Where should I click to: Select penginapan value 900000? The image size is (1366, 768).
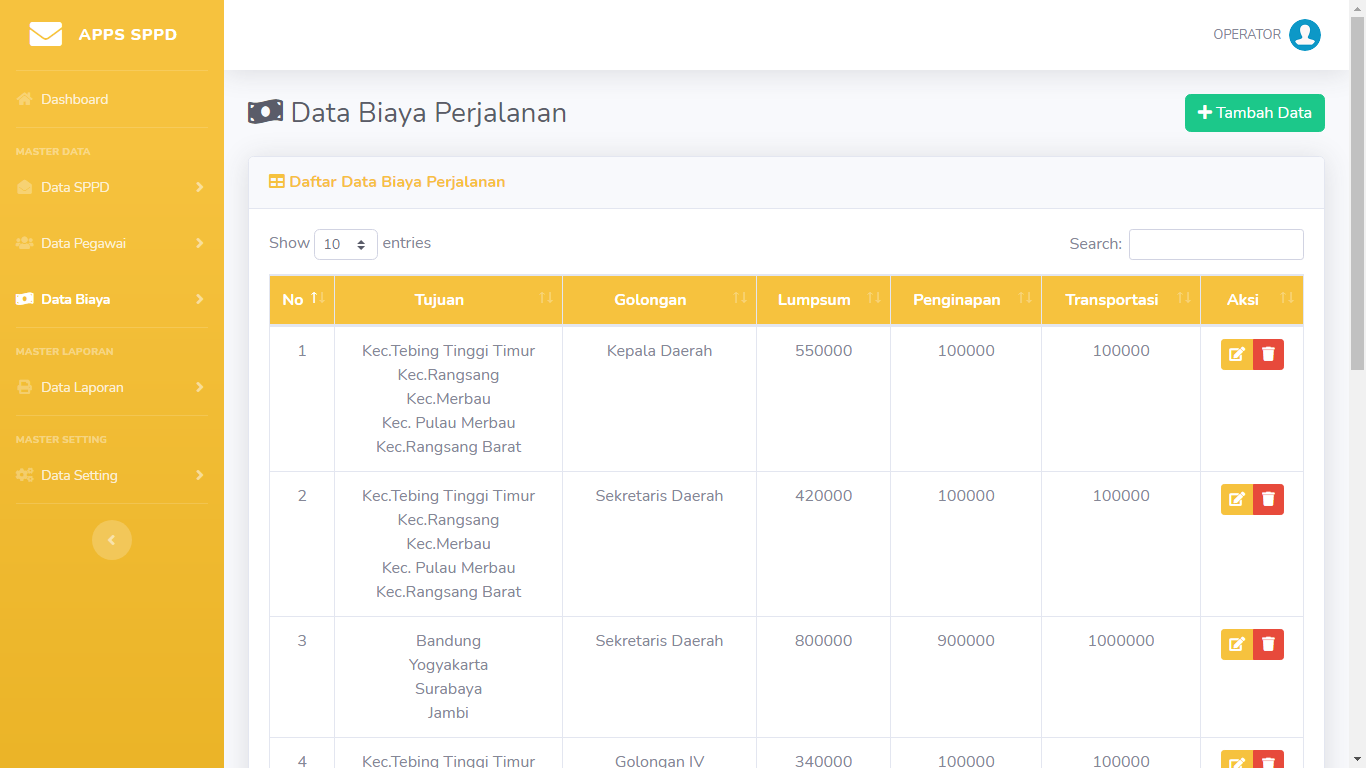pos(966,641)
